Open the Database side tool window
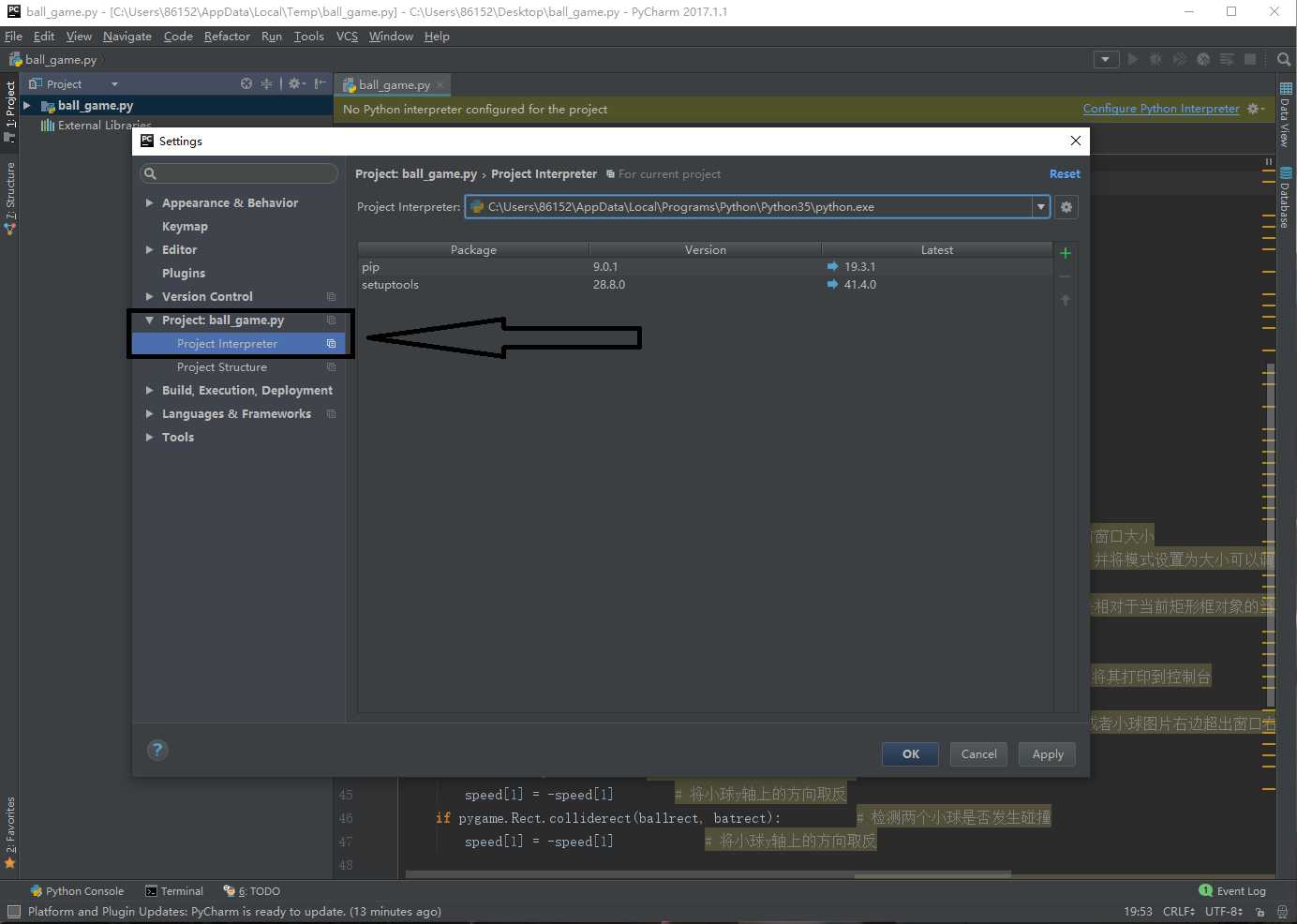 click(x=1286, y=198)
